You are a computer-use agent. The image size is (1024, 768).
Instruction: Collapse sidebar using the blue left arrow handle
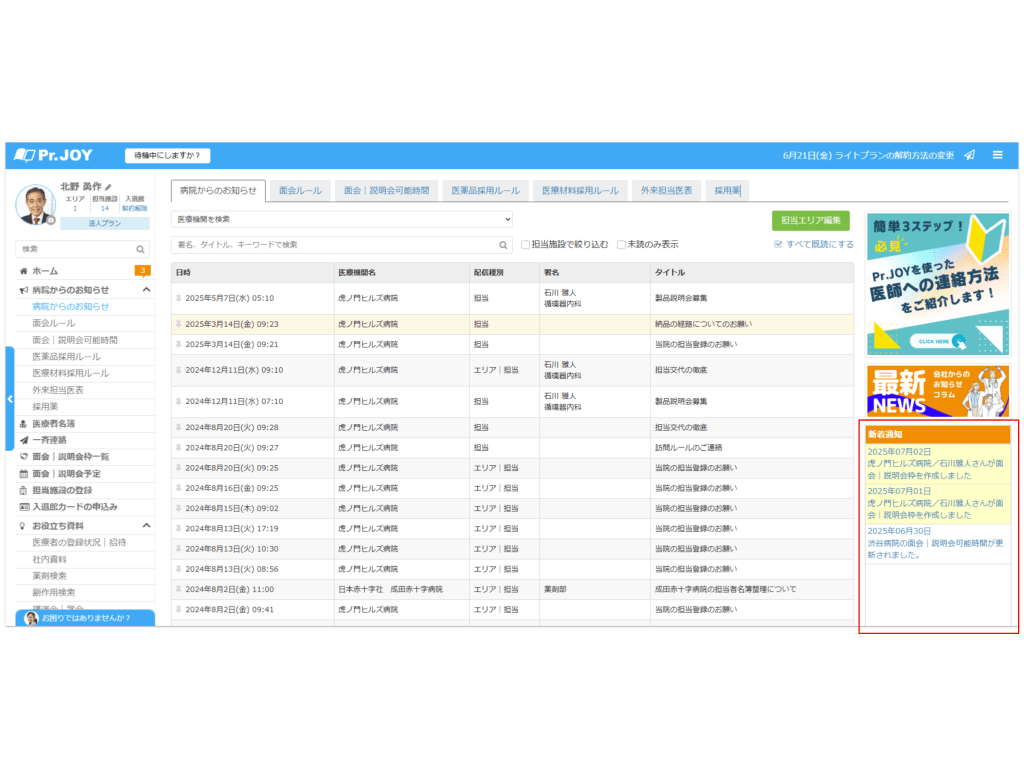click(x=10, y=399)
